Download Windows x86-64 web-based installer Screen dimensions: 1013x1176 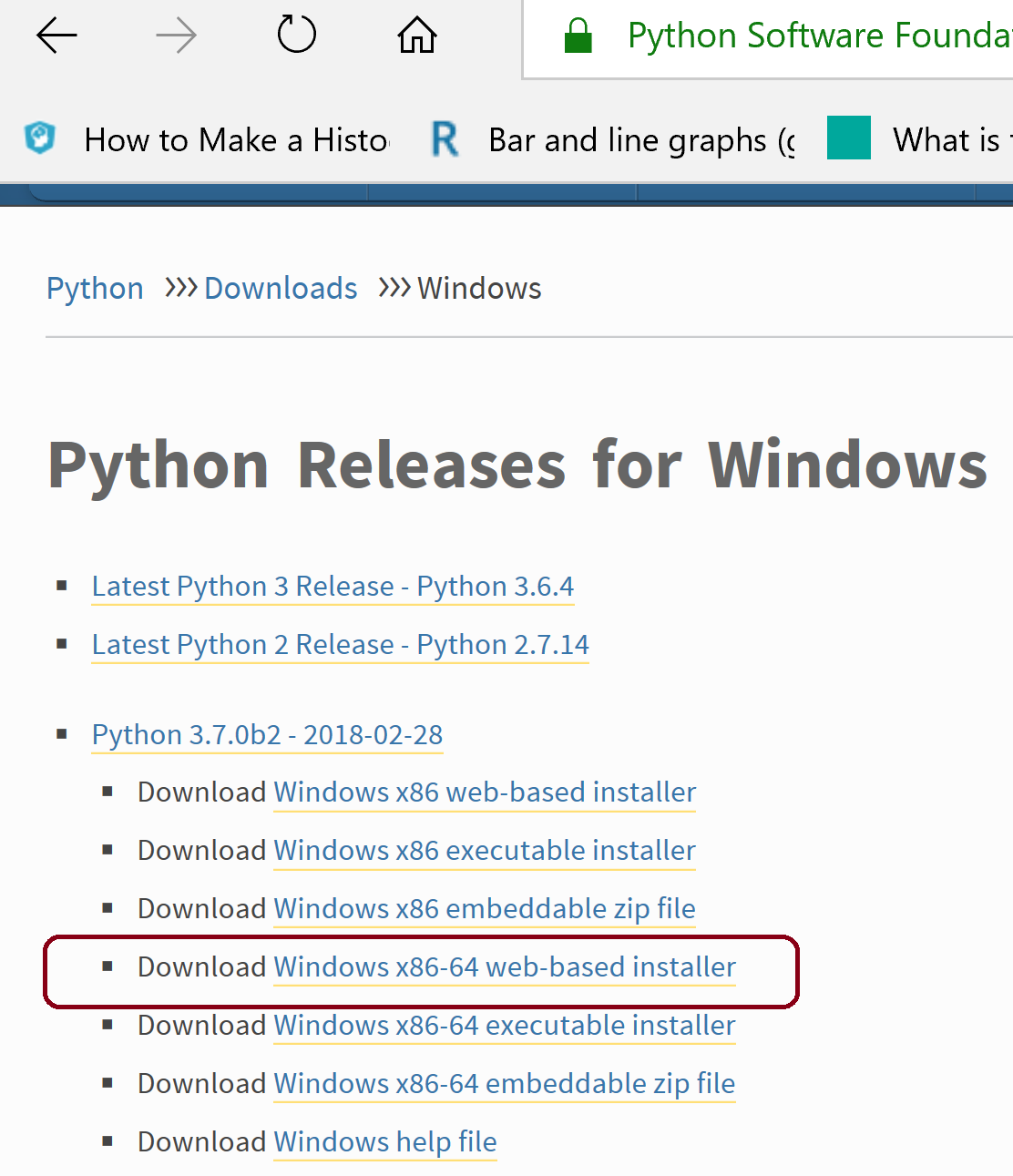505,967
